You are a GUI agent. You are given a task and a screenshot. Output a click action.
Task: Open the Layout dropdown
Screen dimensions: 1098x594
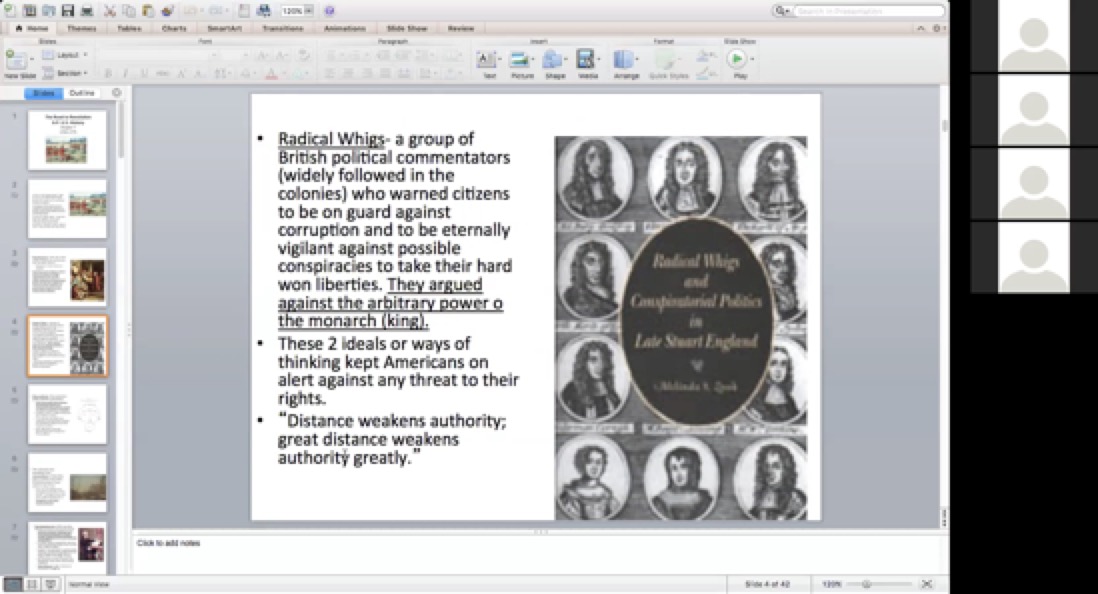pyautogui.click(x=64, y=55)
